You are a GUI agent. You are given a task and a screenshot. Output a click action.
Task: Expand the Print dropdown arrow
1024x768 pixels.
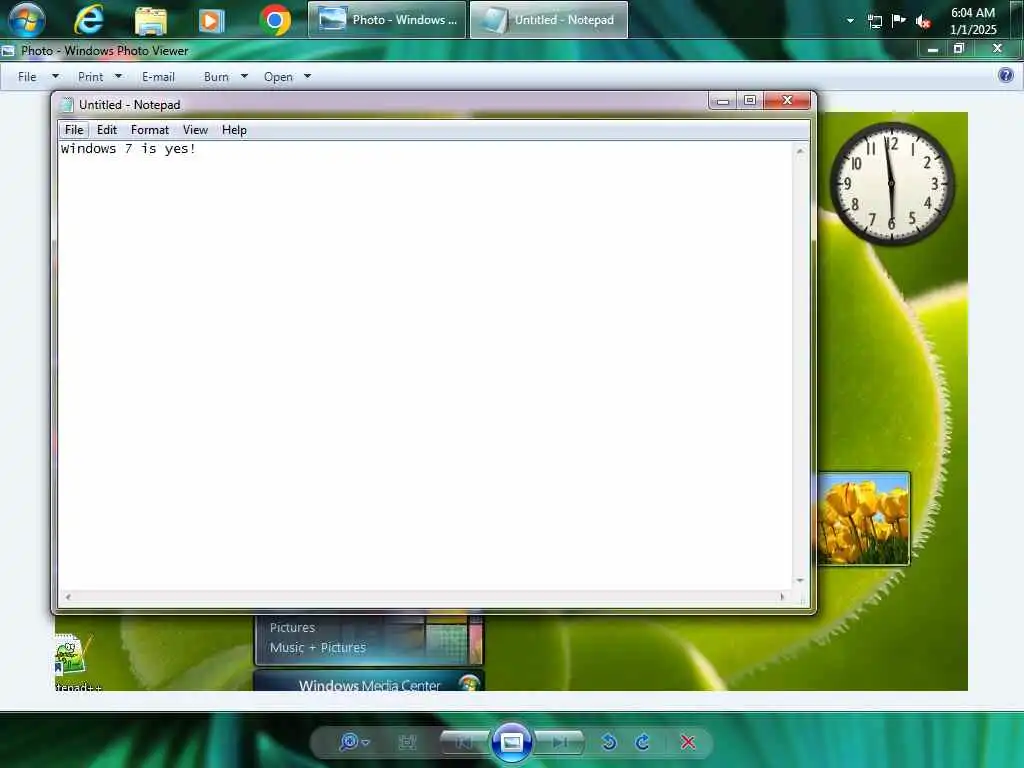click(x=118, y=76)
